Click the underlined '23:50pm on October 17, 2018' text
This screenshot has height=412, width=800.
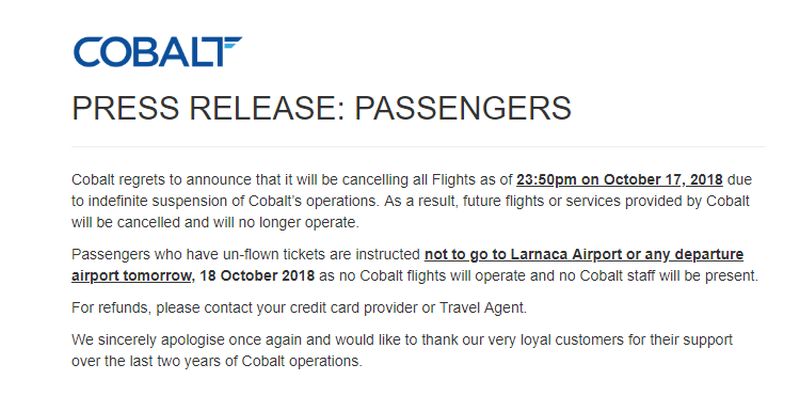(619, 179)
